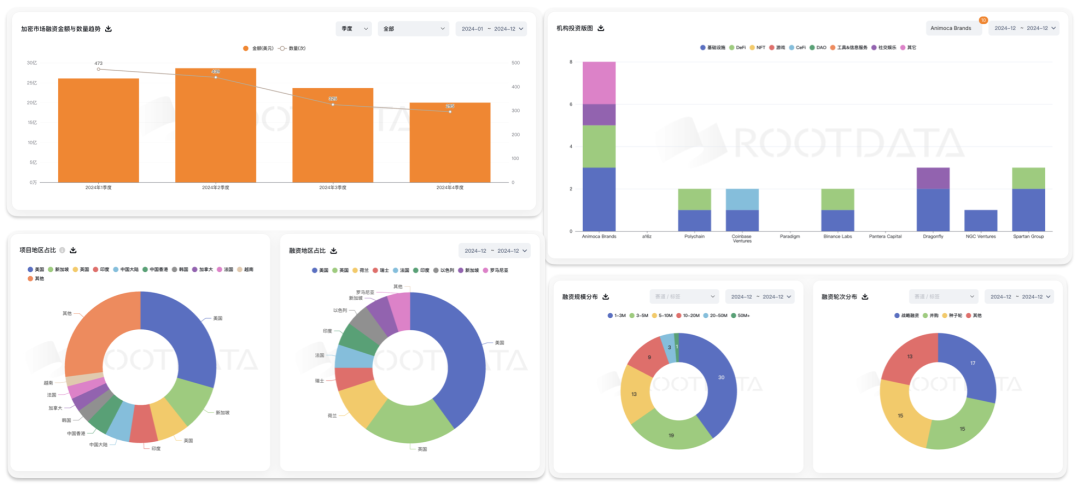Click the Paradigm axis label
This screenshot has height=489, width=1080.
click(789, 236)
